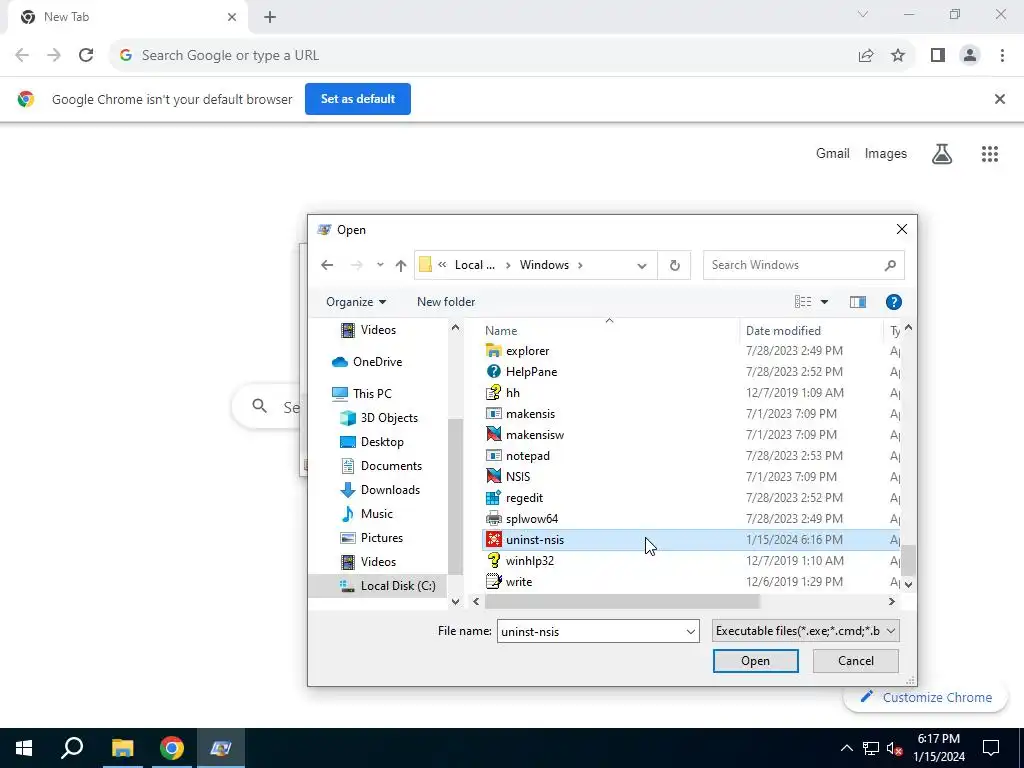Open Chrome tab search chevron

(x=863, y=14)
